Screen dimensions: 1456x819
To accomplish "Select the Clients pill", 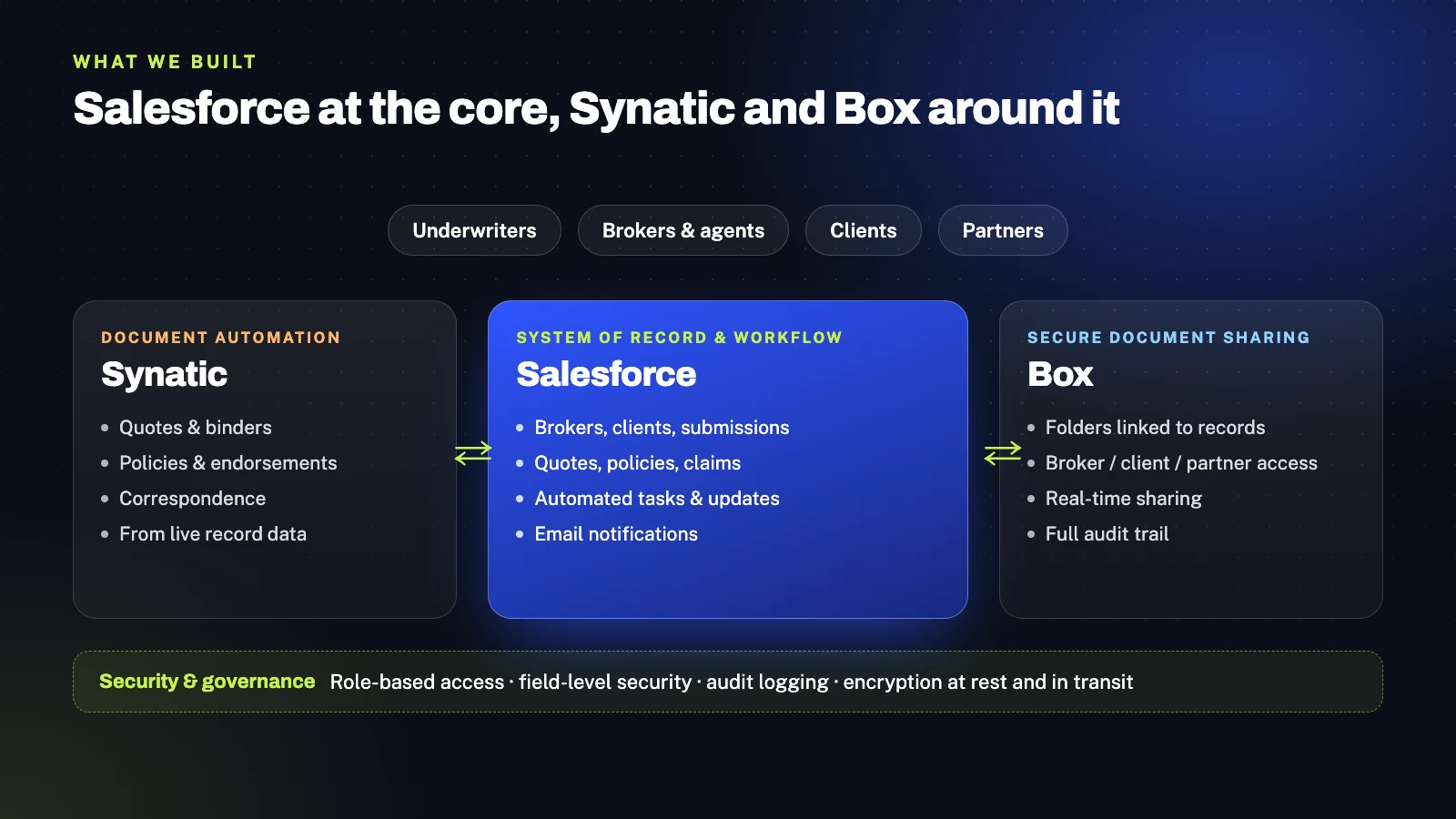I will click(864, 230).
